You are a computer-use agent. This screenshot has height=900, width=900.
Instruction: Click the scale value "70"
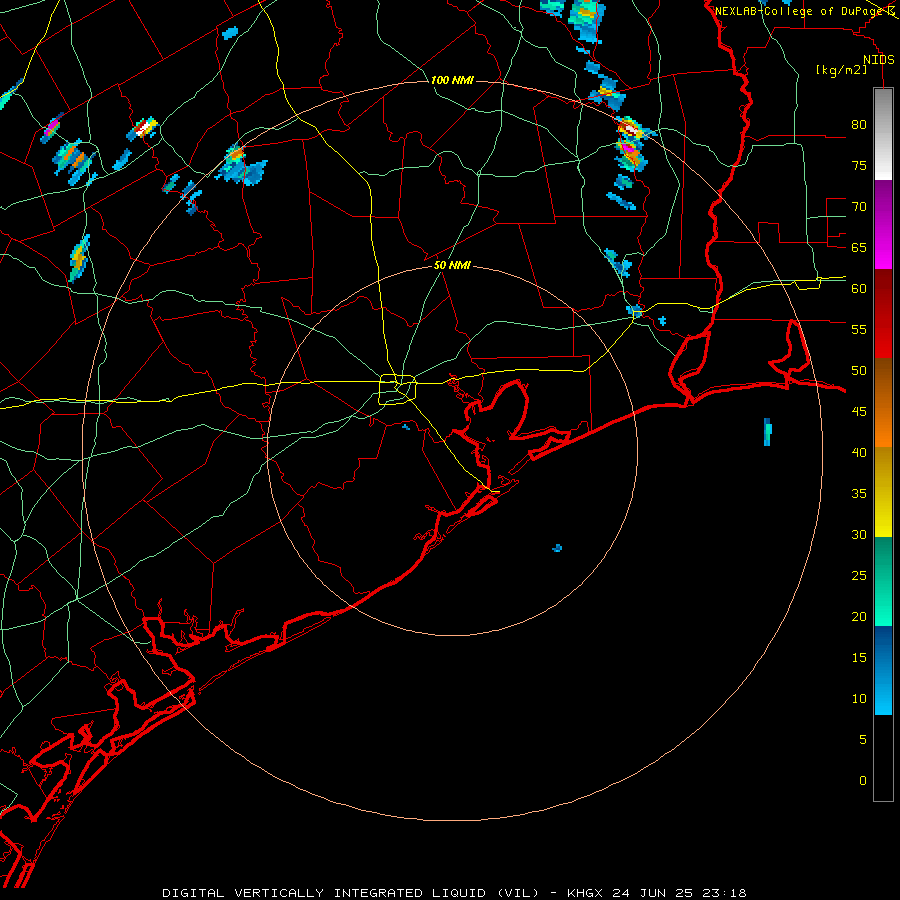(x=859, y=207)
